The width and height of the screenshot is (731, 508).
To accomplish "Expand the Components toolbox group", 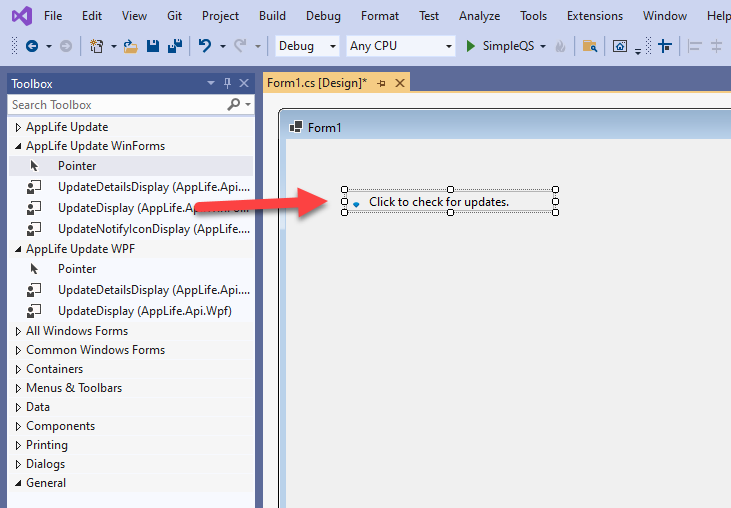I will tap(18, 426).
